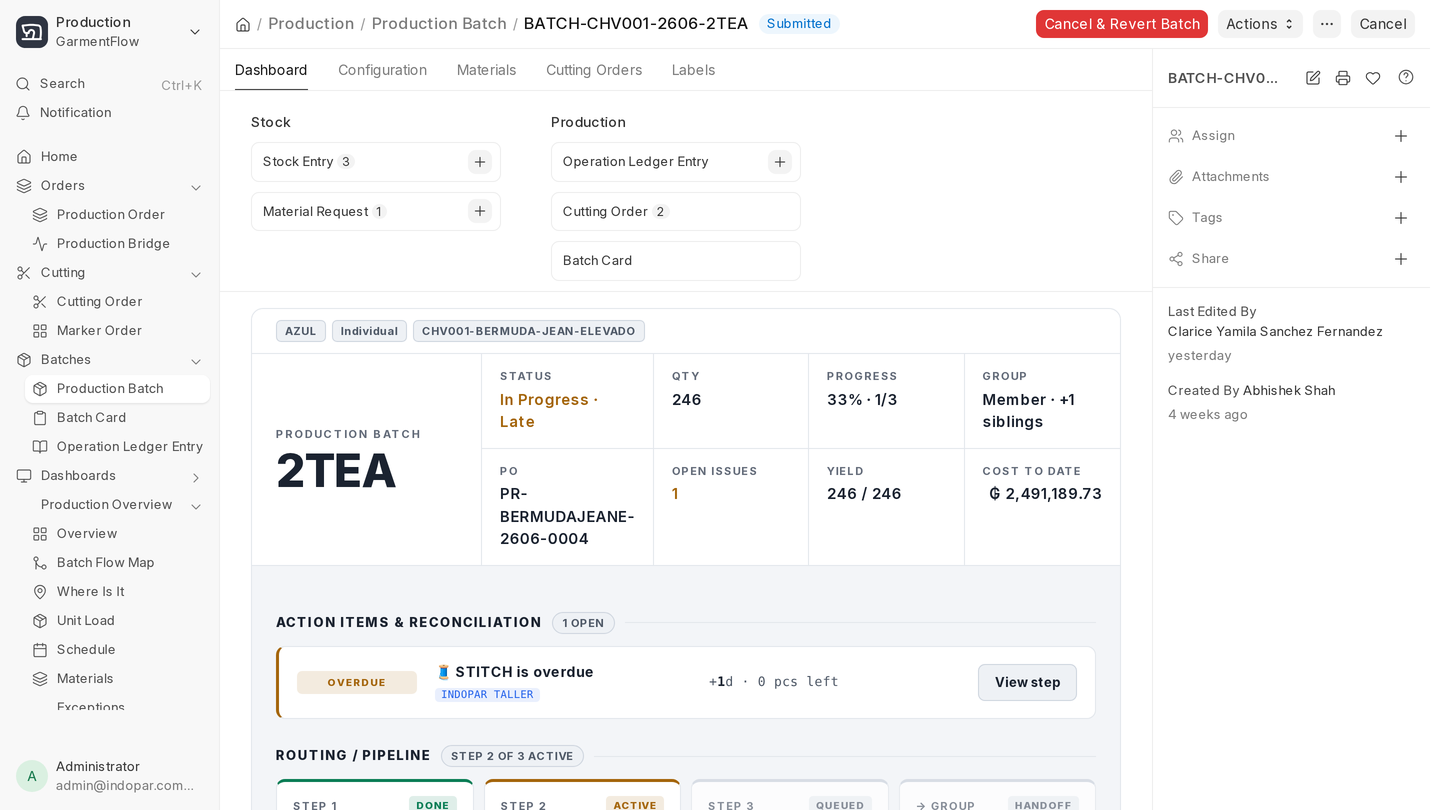
Task: Switch to the Labels tab
Action: 693,70
